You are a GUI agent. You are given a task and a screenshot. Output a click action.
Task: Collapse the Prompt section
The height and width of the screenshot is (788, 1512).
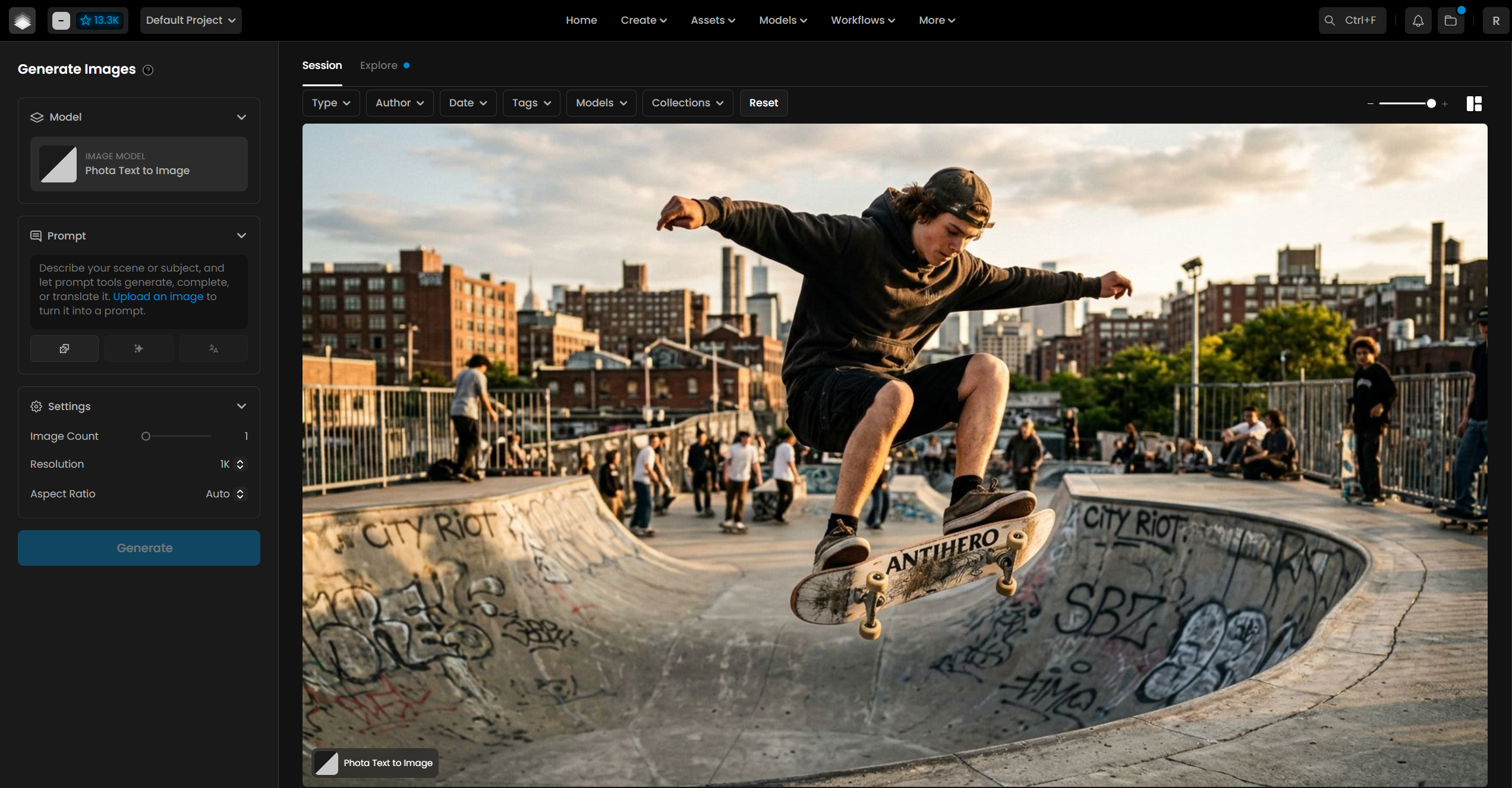pos(241,236)
